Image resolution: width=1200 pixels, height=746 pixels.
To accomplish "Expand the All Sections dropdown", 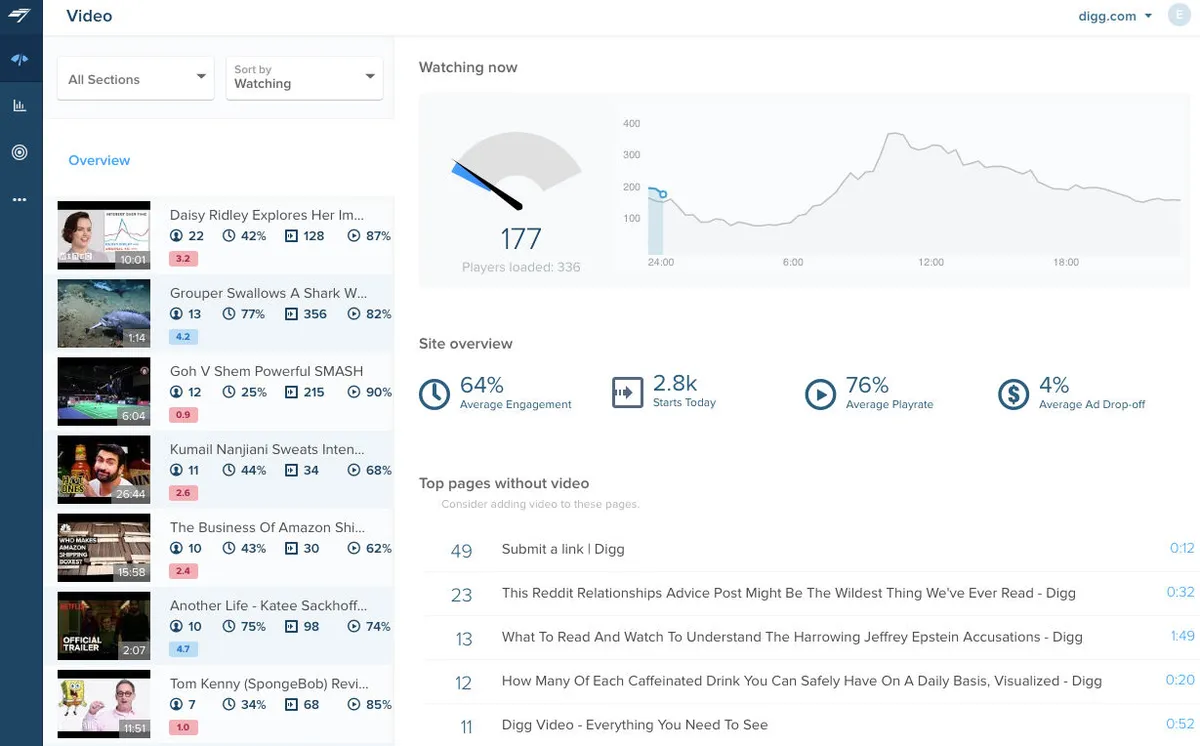I will point(136,79).
